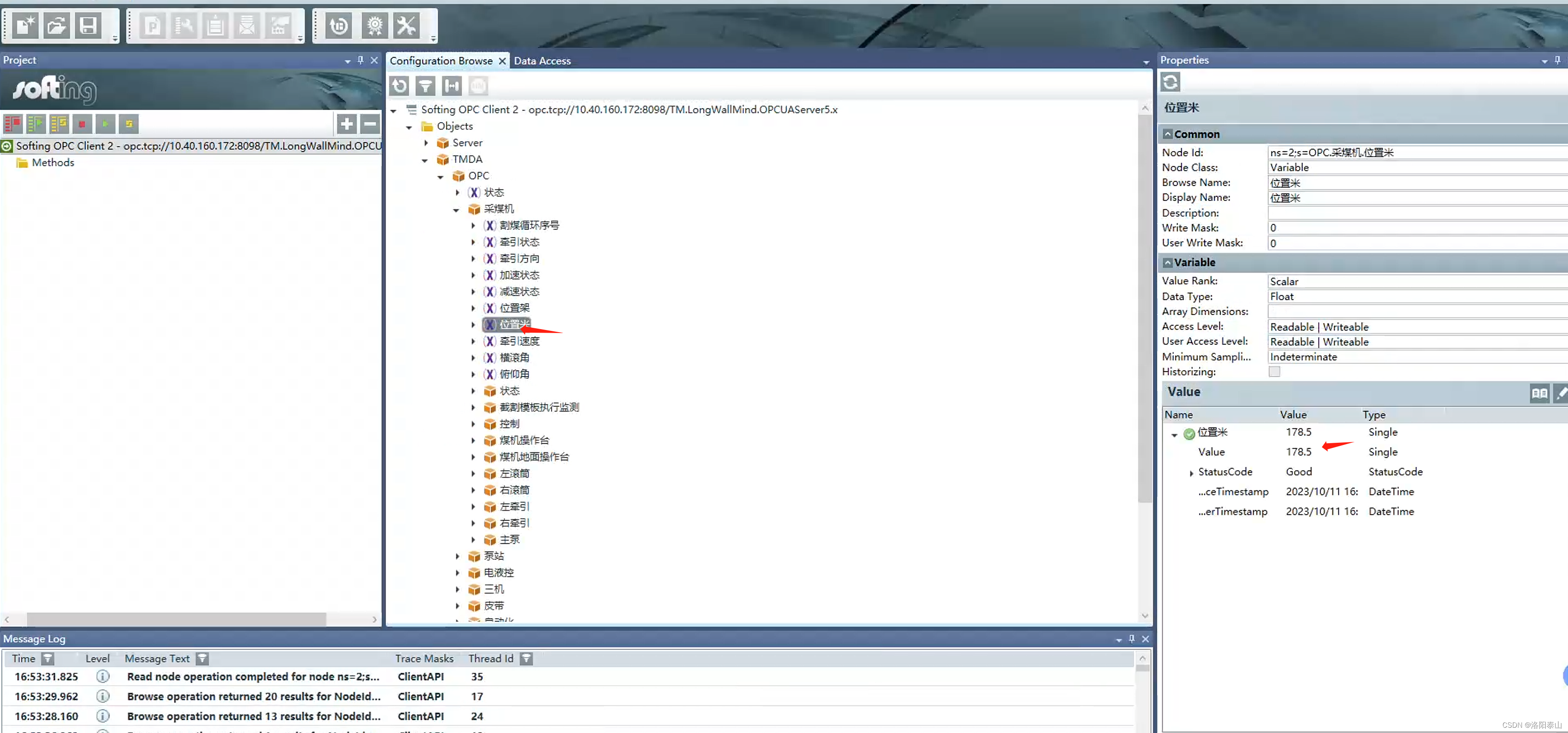Click the connect-all green flag icon
This screenshot has width=1568, height=733.
tap(35, 124)
